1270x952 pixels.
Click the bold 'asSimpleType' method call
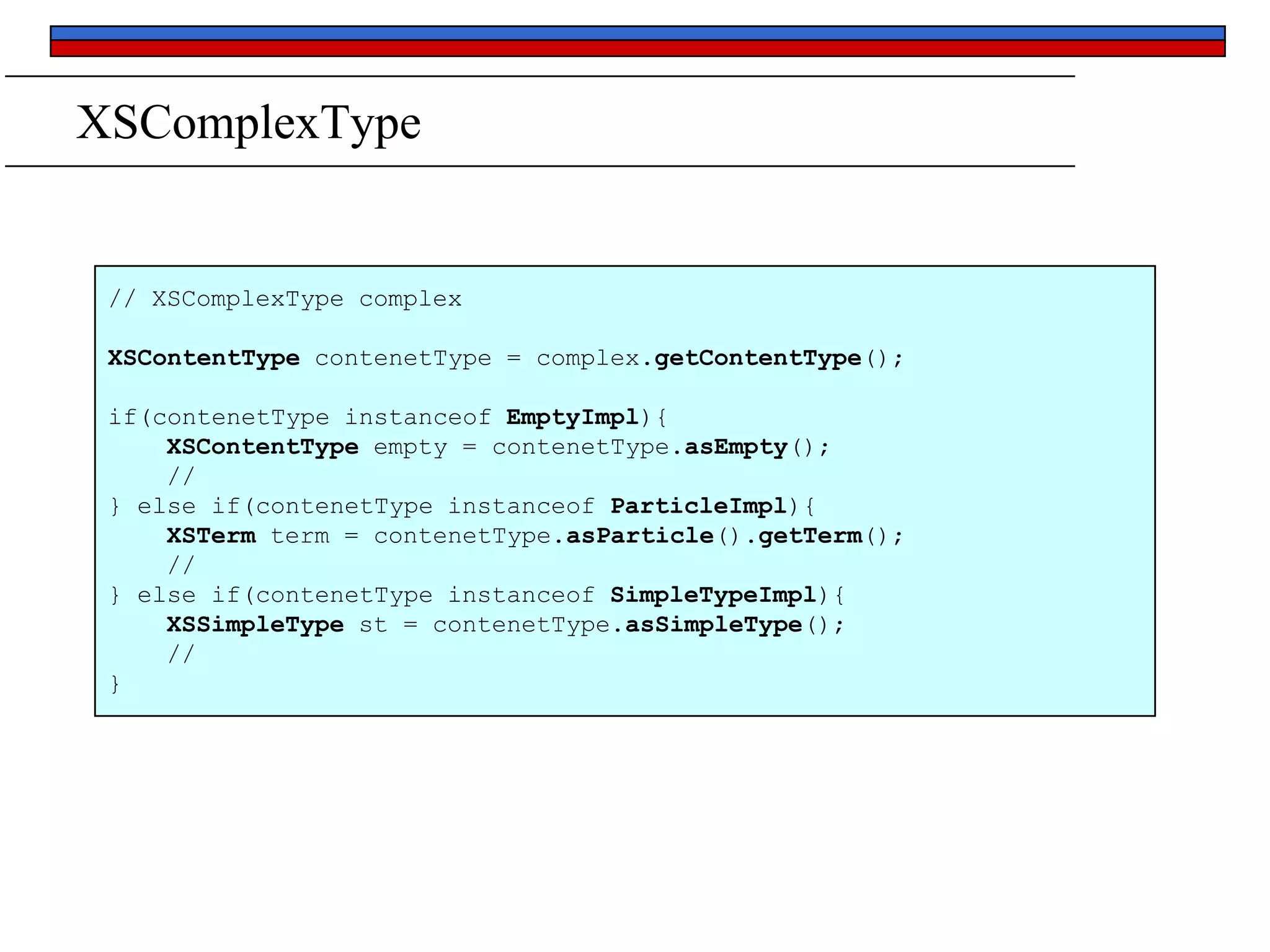714,625
